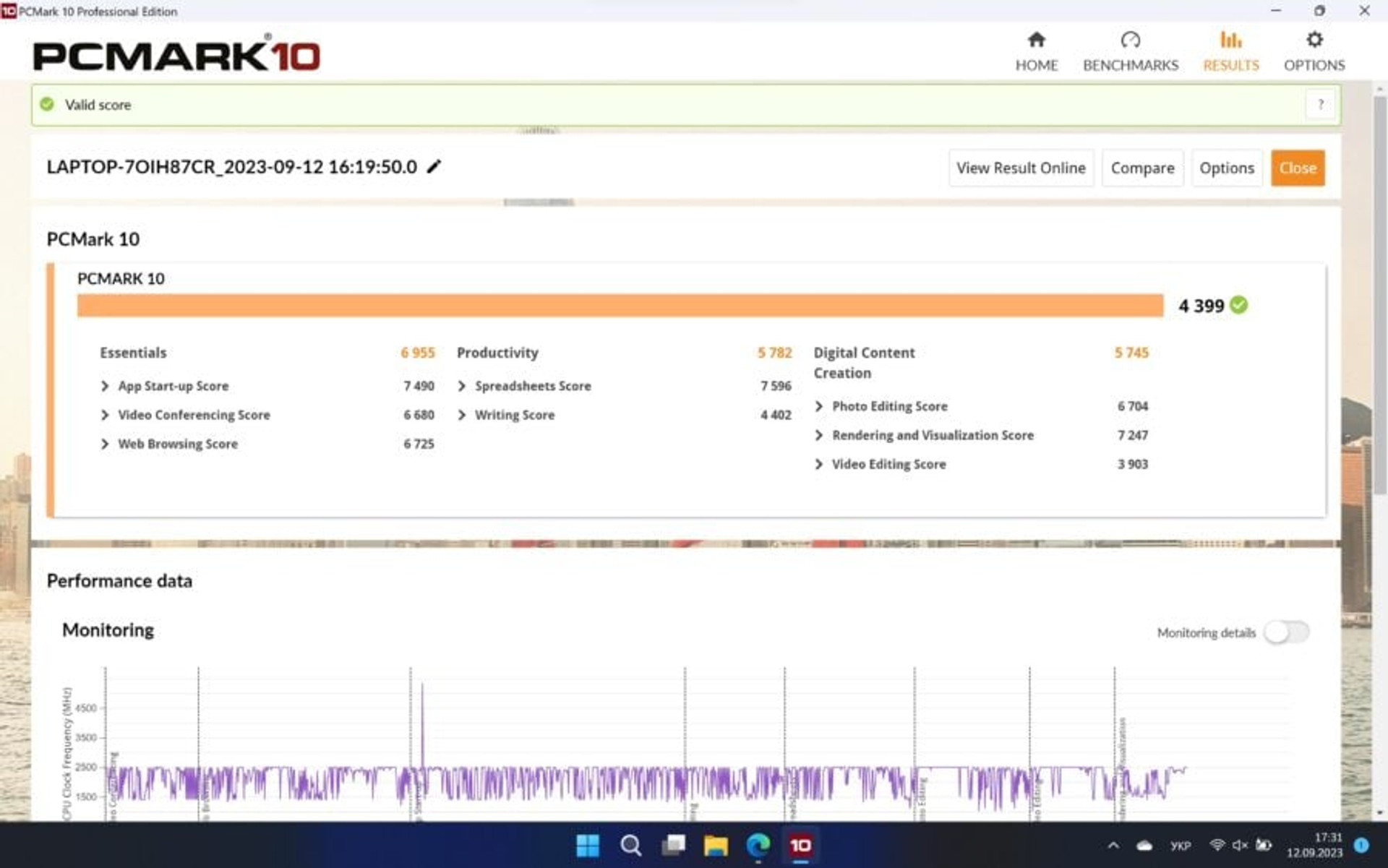Open Windows taskbar search
Viewport: 1388px width, 868px height.
(630, 845)
